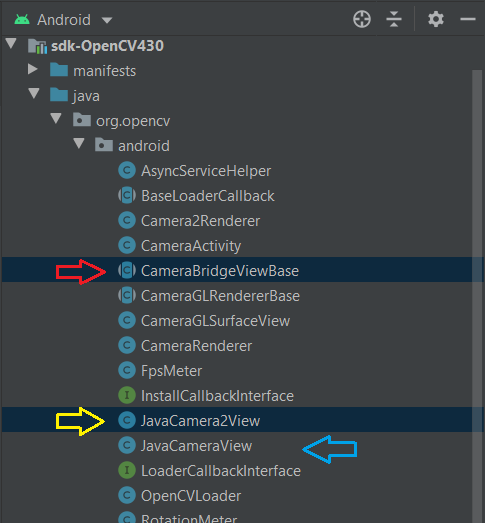Collapse the org.opencv package arrow
This screenshot has width=485, height=523.
56,119
